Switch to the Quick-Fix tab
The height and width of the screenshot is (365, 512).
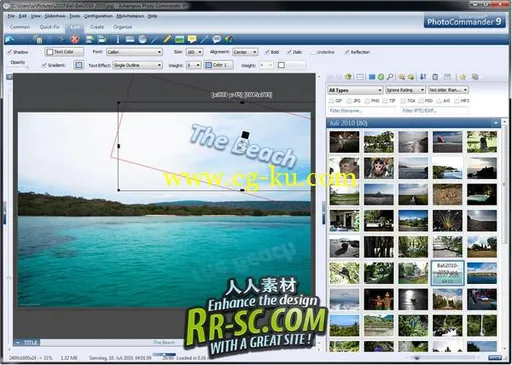click(x=49, y=27)
